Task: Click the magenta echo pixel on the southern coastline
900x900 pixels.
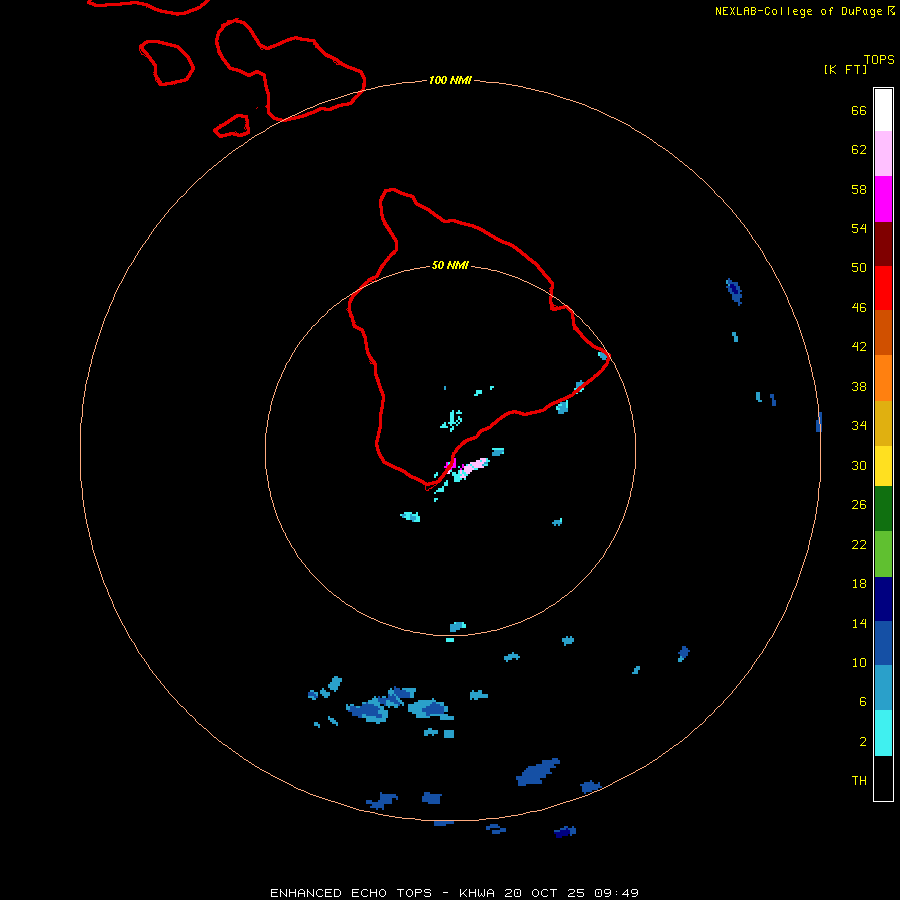Action: [451, 464]
